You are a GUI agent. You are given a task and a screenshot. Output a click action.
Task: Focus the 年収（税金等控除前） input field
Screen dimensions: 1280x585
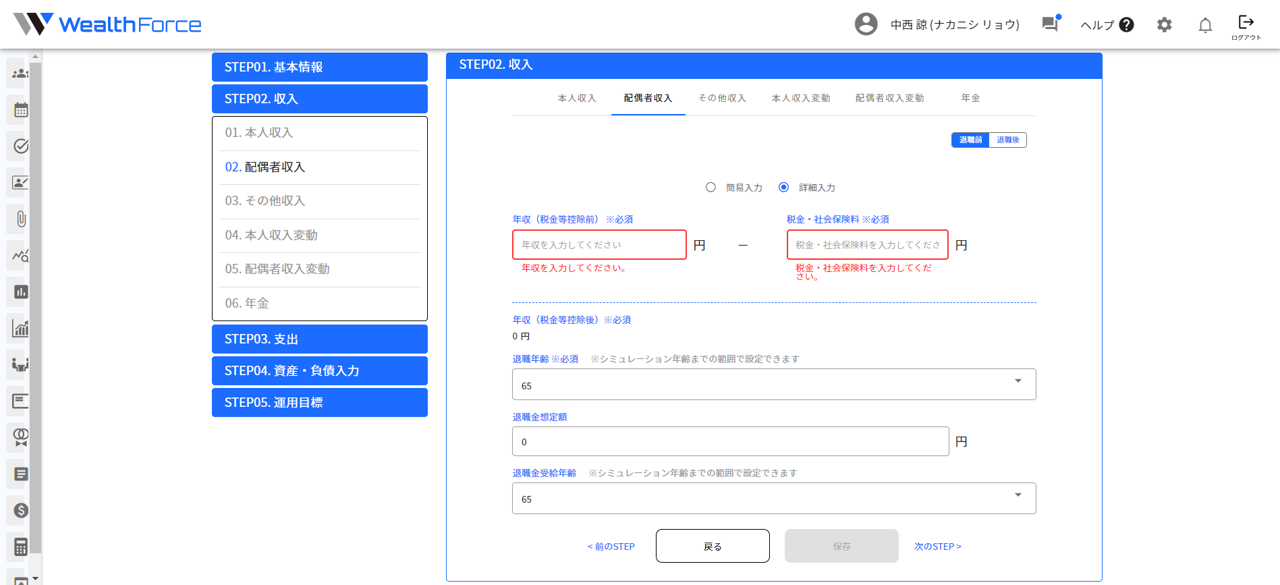600,245
